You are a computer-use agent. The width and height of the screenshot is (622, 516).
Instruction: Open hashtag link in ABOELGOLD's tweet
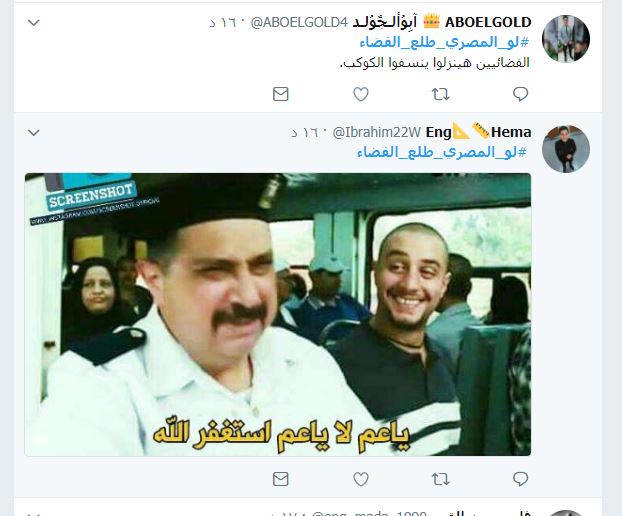(x=445, y=42)
